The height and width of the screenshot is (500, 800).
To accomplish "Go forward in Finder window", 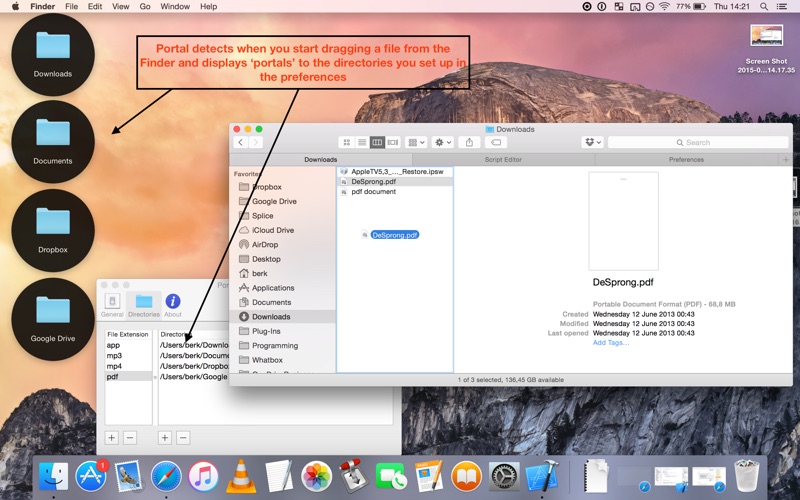I will point(256,142).
